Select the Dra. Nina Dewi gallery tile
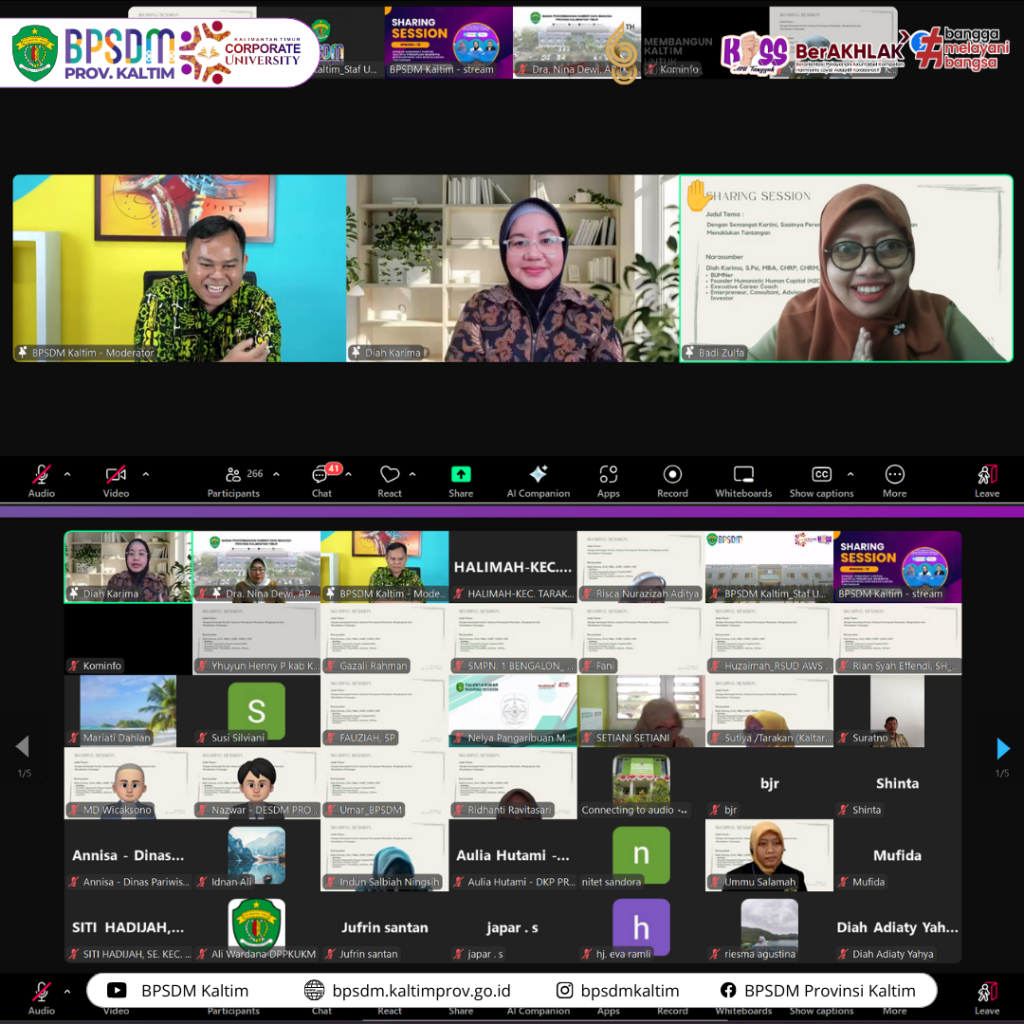 [256, 566]
